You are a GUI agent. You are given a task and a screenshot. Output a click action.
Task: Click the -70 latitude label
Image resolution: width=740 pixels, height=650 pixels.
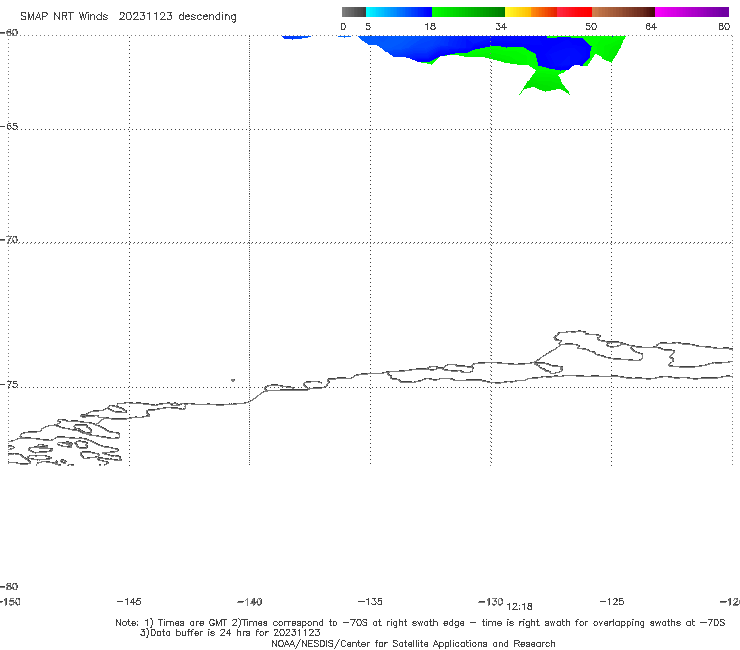(x=9, y=240)
